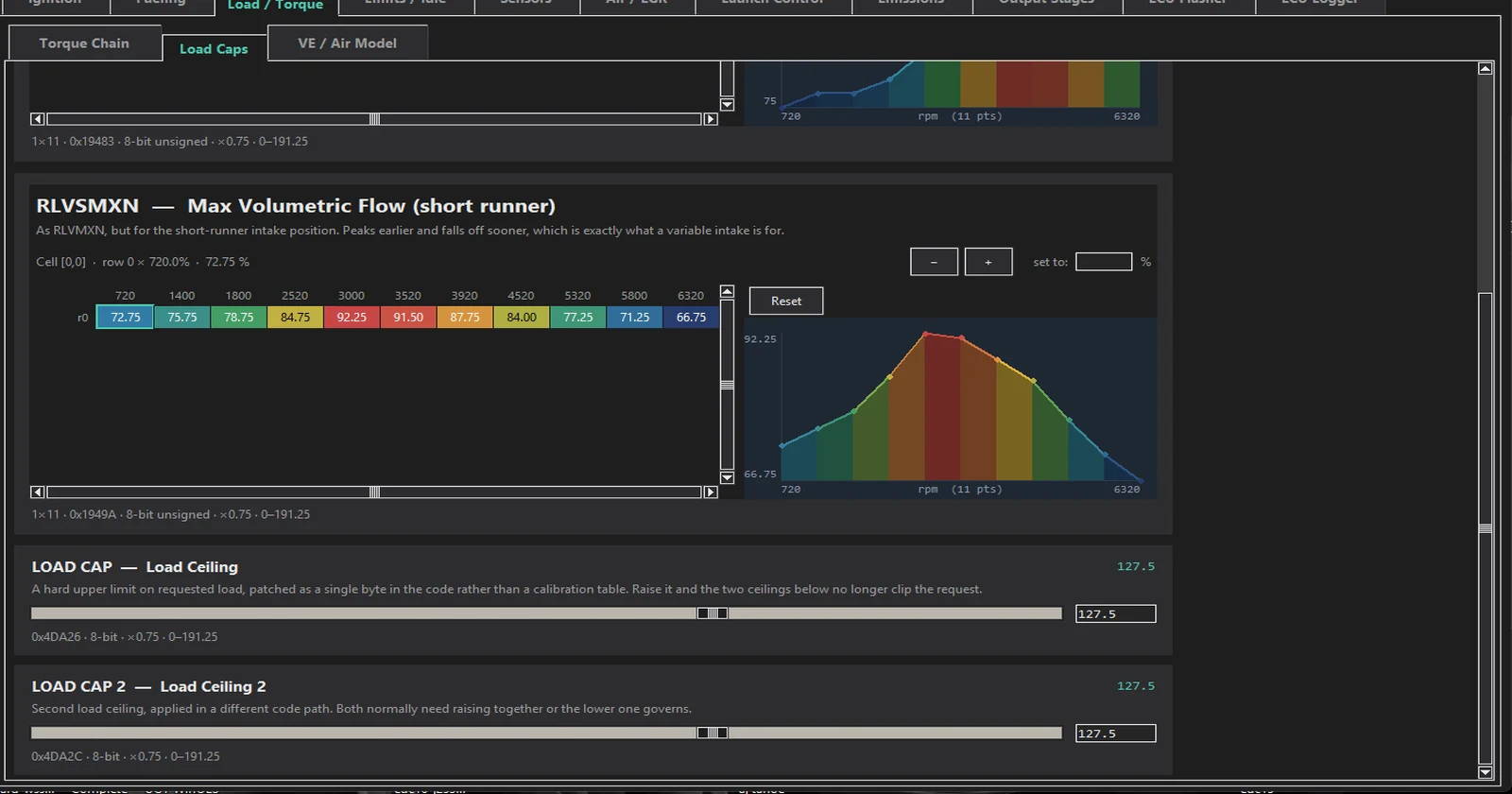Click upper table's vertical scroll down arrow
This screenshot has width=1512, height=794.
coord(727,104)
